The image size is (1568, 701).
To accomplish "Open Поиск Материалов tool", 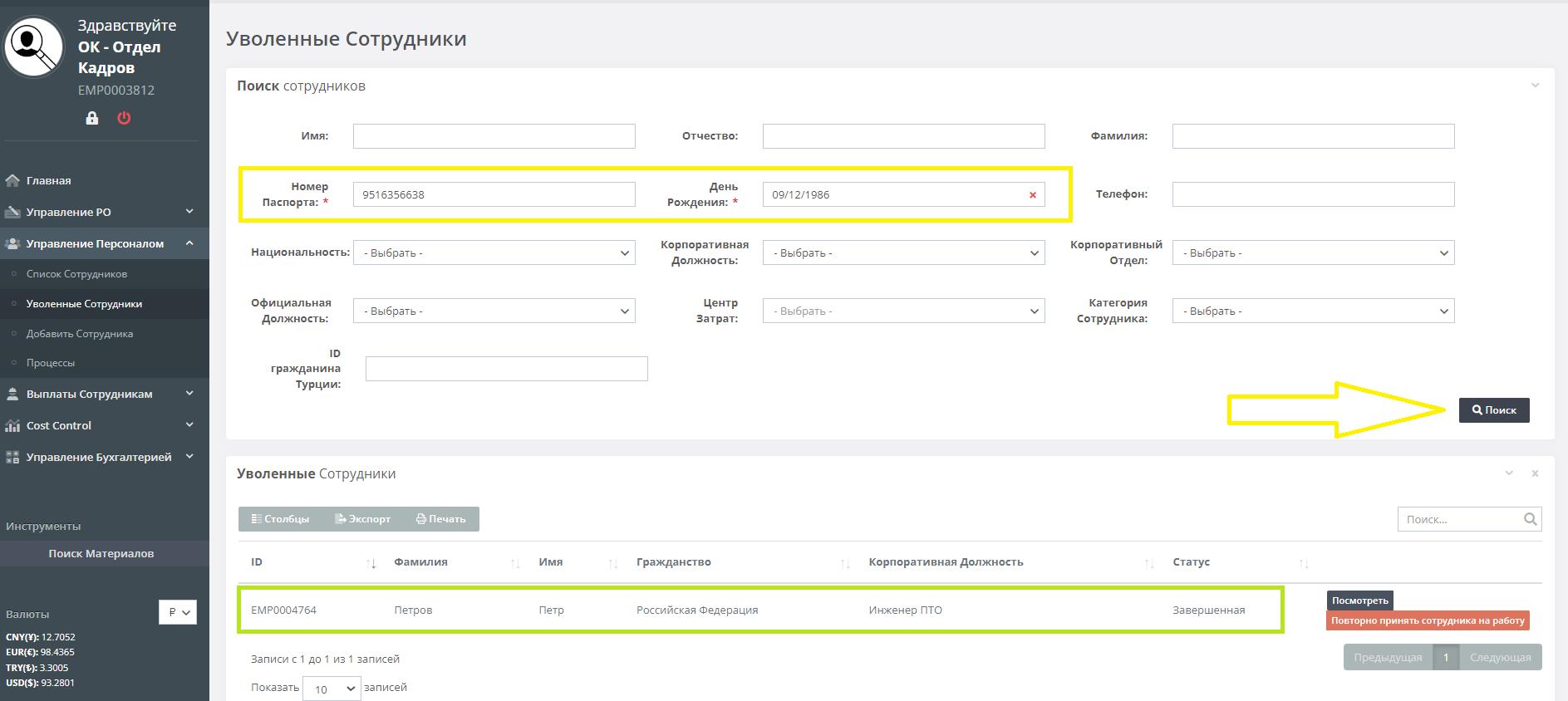I will (x=101, y=554).
